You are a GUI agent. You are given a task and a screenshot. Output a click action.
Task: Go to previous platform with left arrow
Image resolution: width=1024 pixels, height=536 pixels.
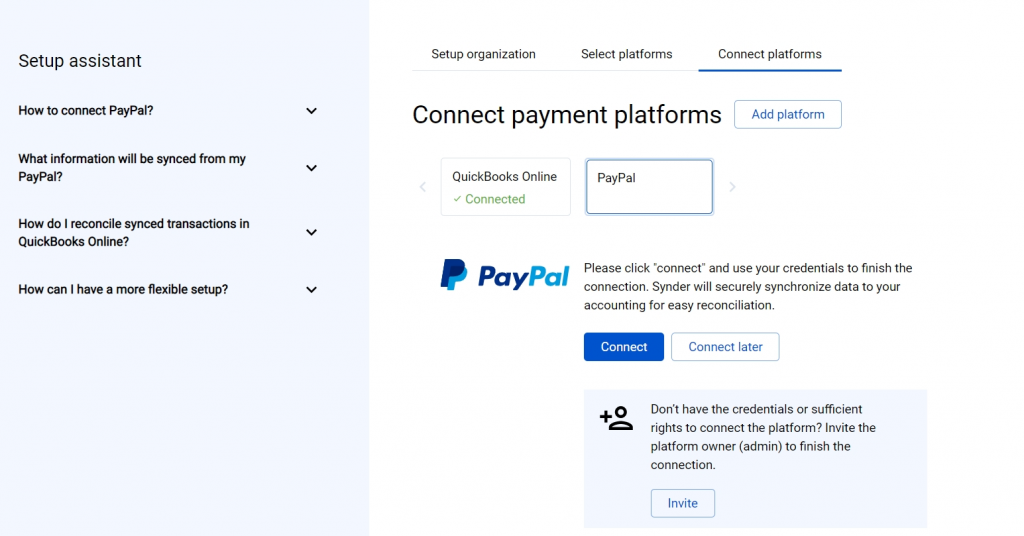point(423,187)
